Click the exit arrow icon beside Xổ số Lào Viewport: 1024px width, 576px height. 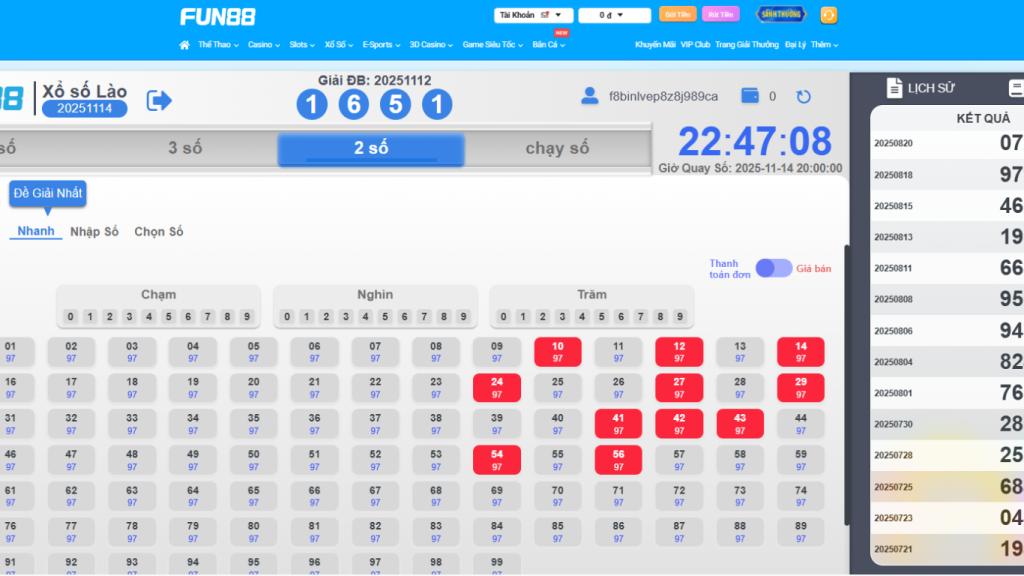[x=159, y=100]
